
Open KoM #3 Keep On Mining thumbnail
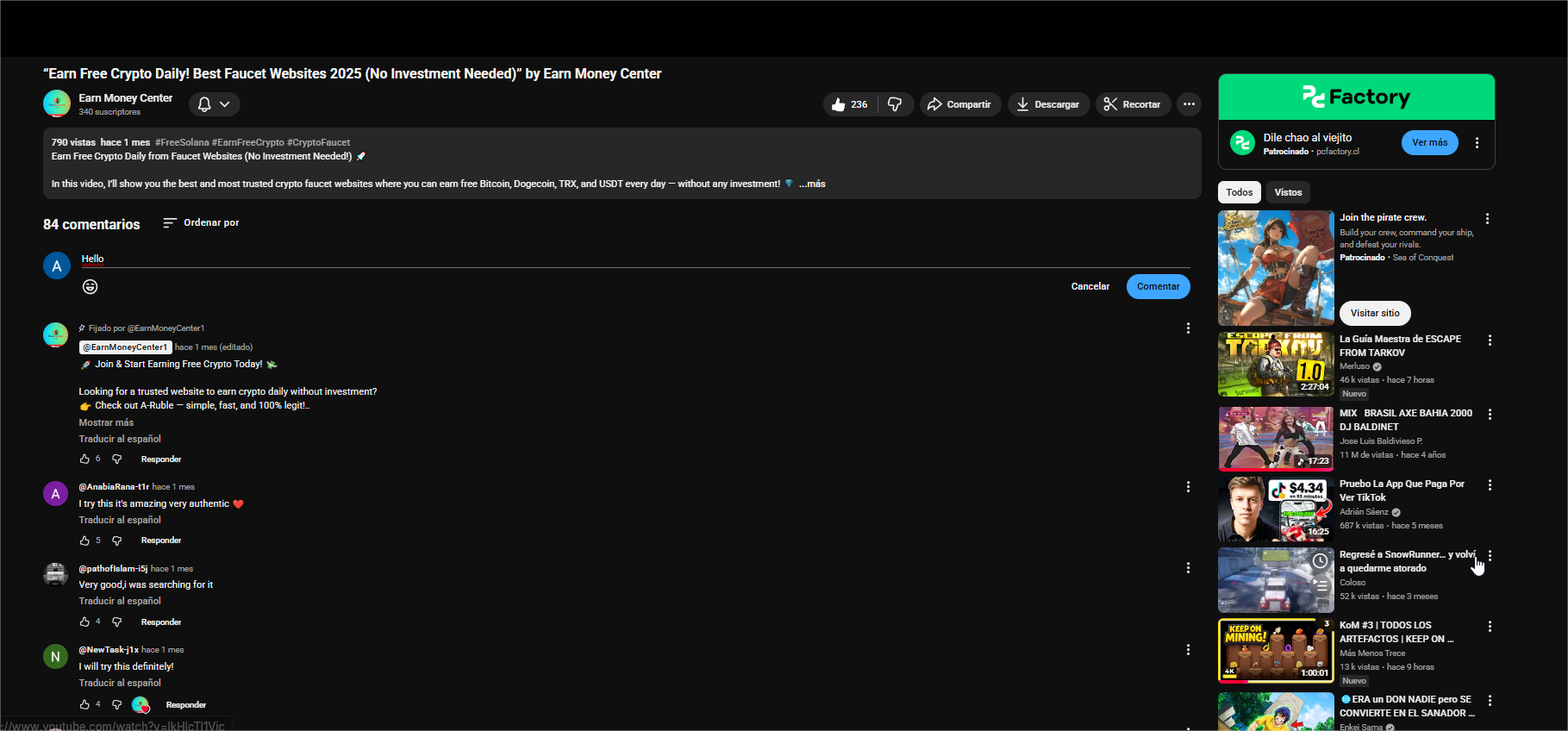pos(1276,651)
